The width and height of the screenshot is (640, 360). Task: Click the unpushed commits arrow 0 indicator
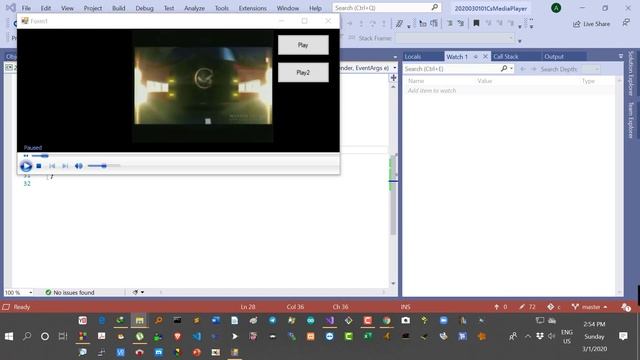(x=500, y=307)
